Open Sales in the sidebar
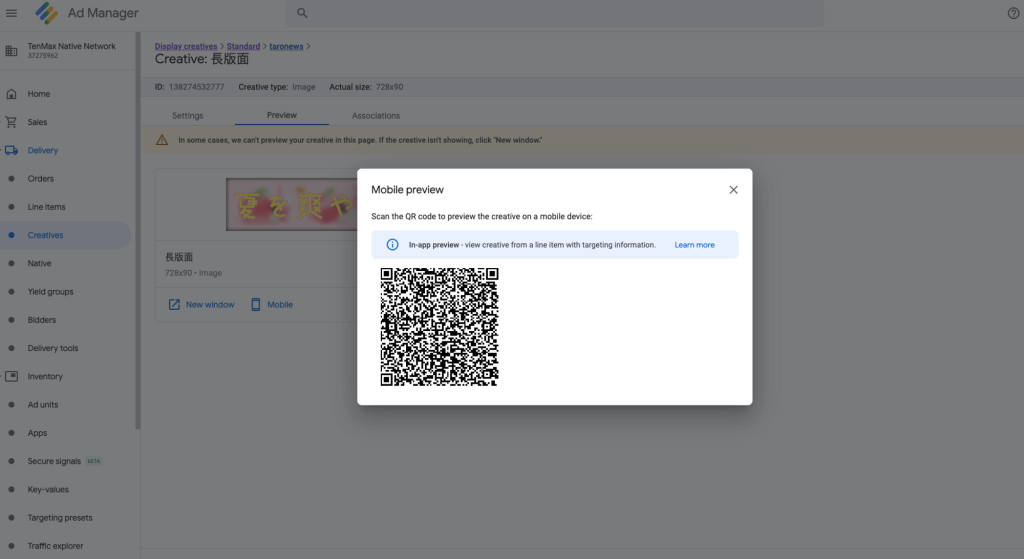 (x=37, y=122)
